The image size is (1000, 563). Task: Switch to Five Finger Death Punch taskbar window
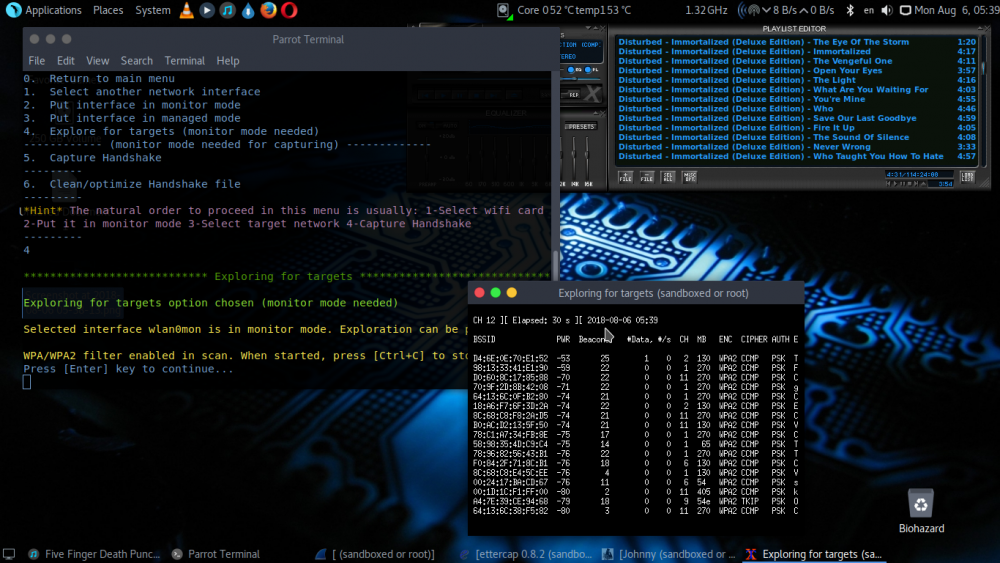point(95,554)
